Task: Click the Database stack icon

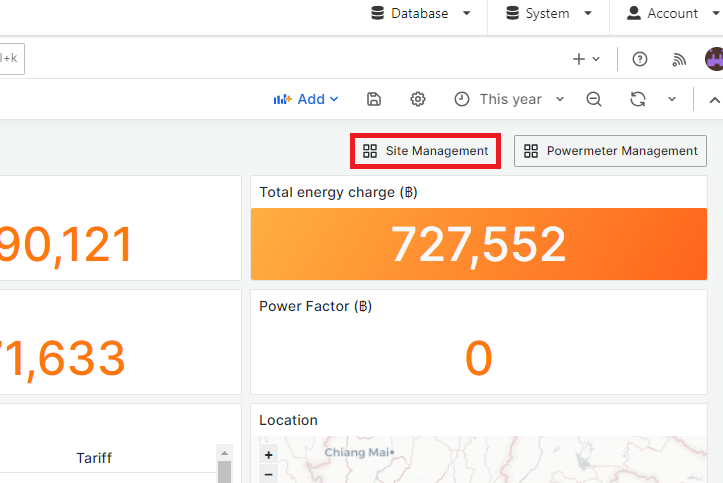Action: click(378, 13)
